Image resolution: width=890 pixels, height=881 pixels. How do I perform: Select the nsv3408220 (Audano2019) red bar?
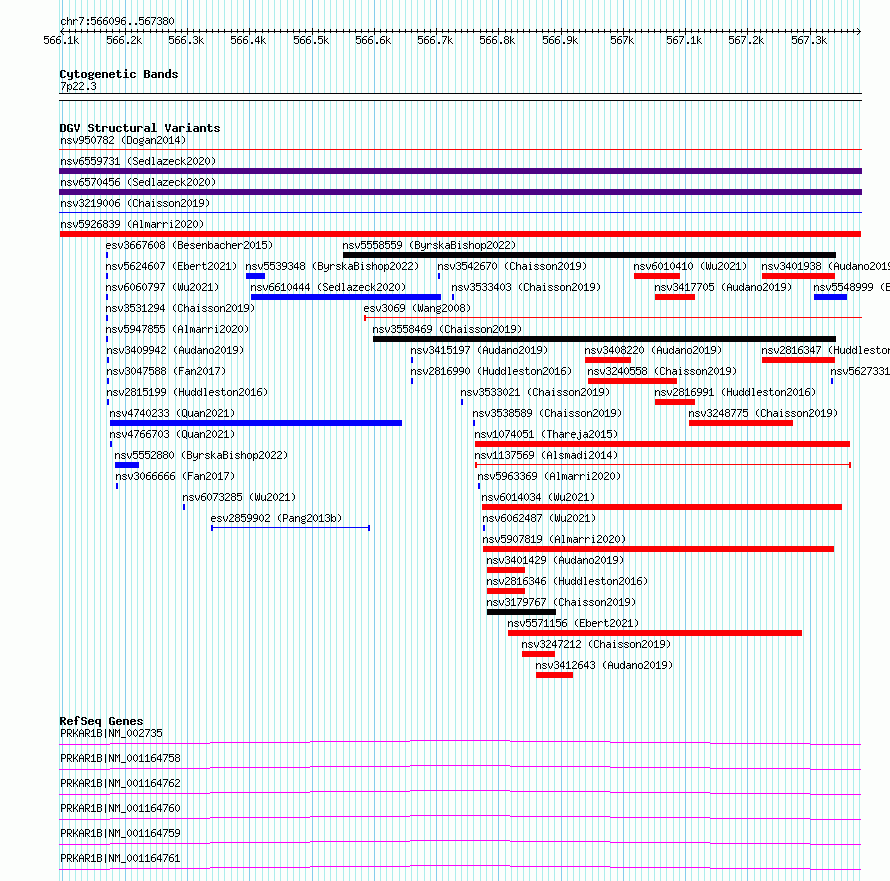click(608, 360)
